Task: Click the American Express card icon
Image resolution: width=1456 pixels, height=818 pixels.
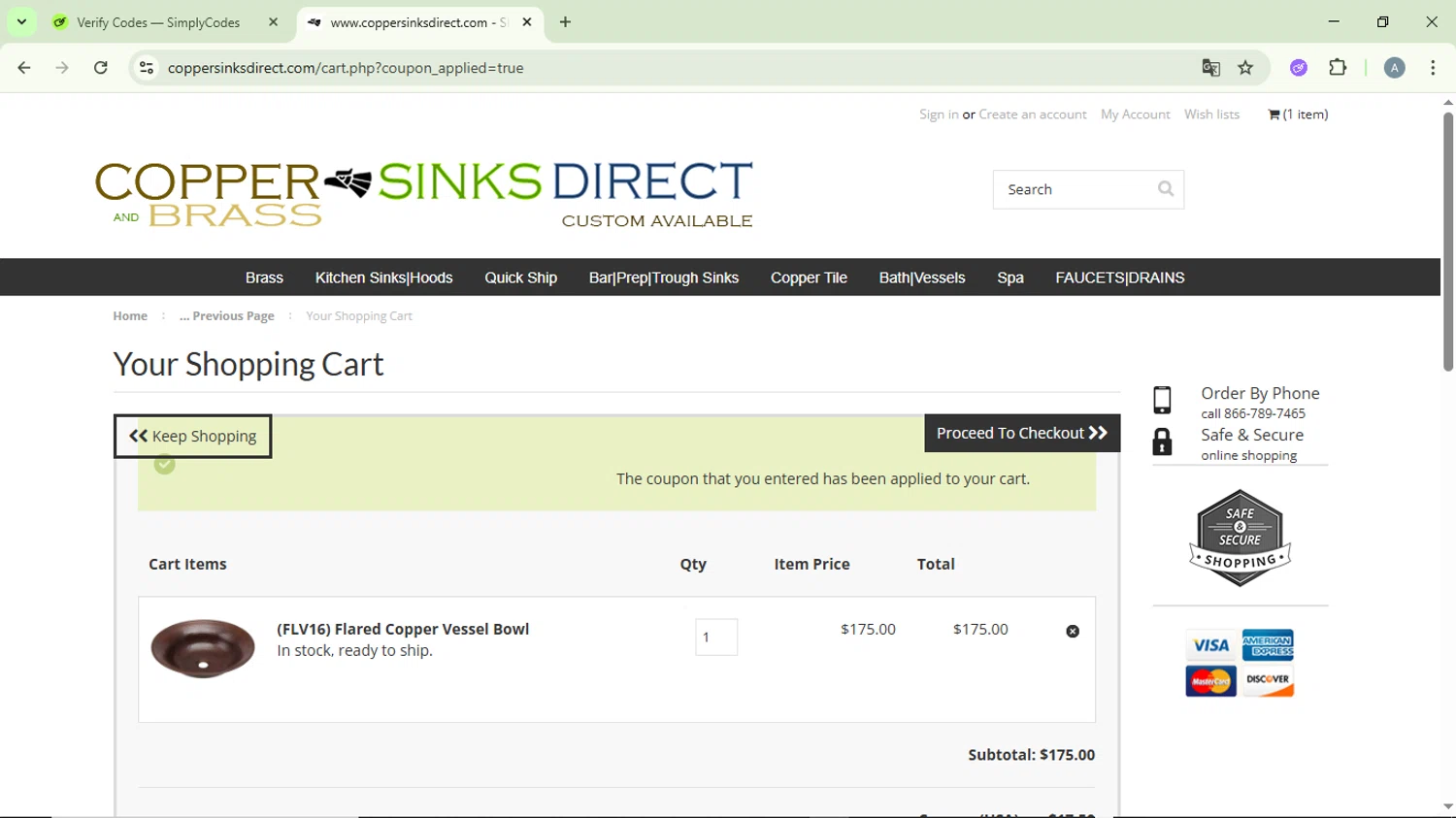Action: click(x=1268, y=645)
